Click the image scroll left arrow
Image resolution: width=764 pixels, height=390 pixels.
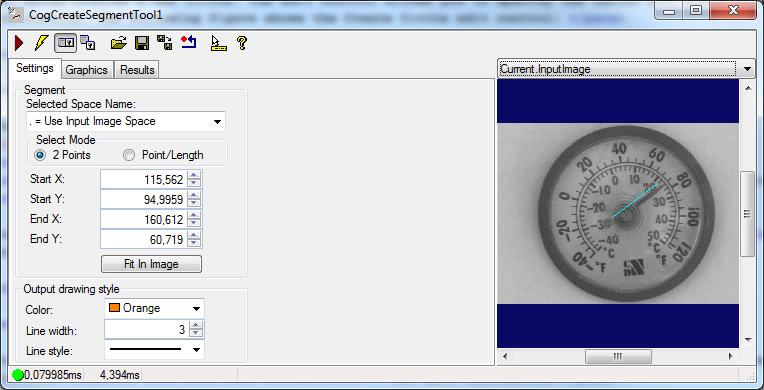[x=505, y=356]
